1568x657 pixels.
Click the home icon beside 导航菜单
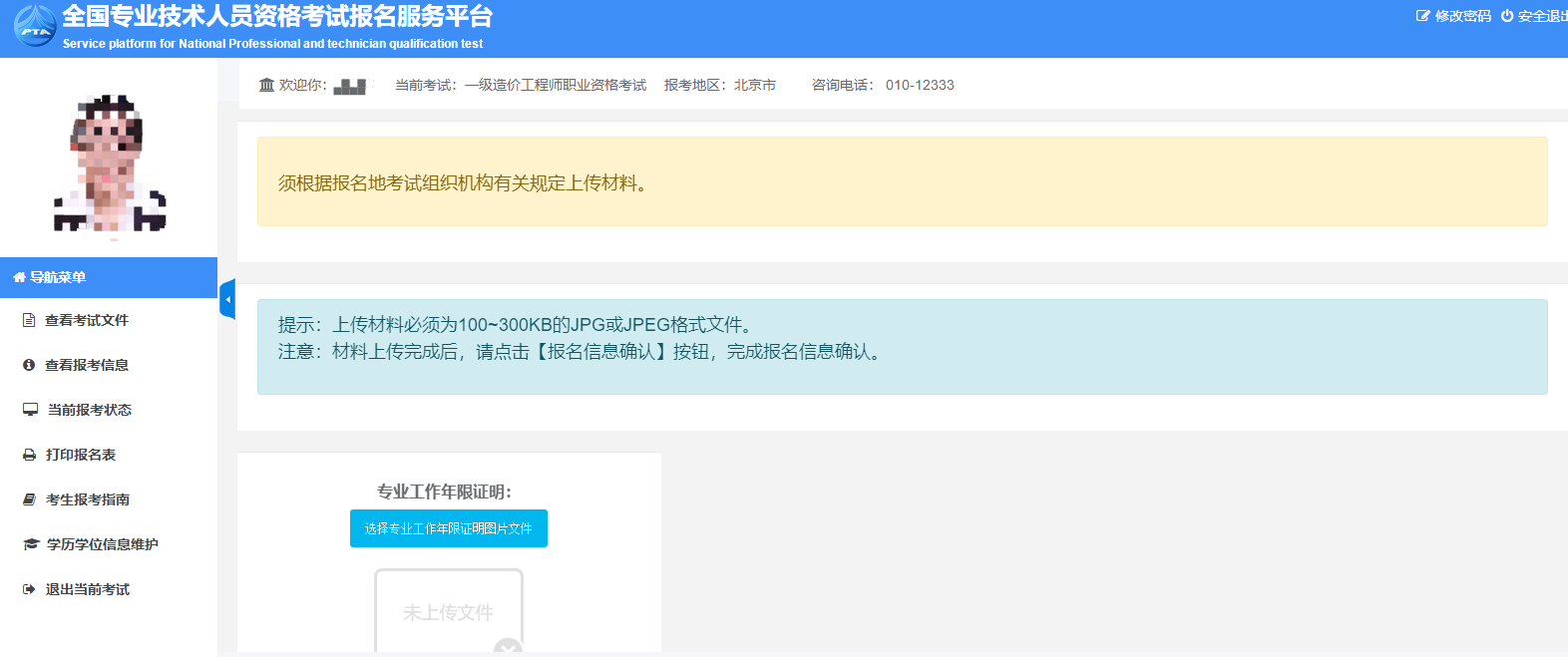point(19,277)
